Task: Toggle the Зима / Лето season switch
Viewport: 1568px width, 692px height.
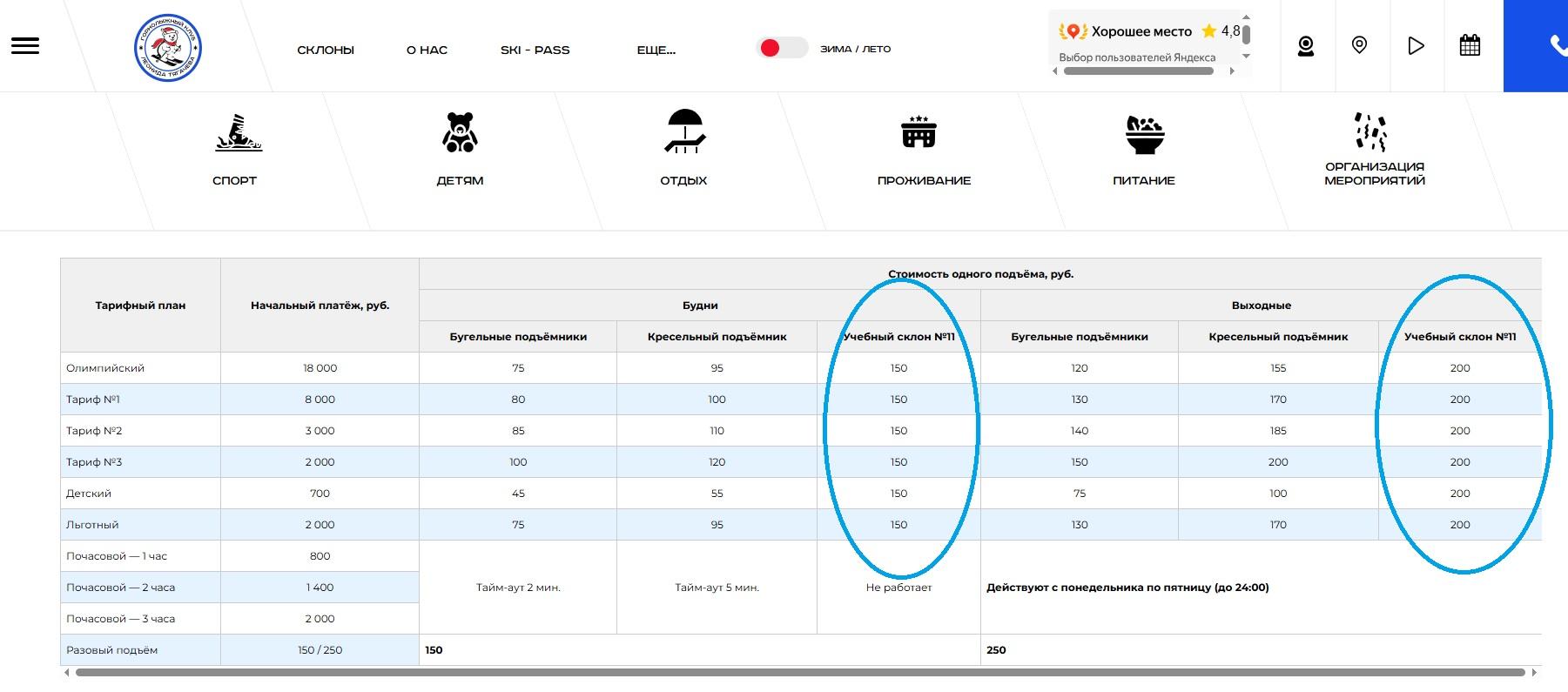Action: click(x=781, y=48)
